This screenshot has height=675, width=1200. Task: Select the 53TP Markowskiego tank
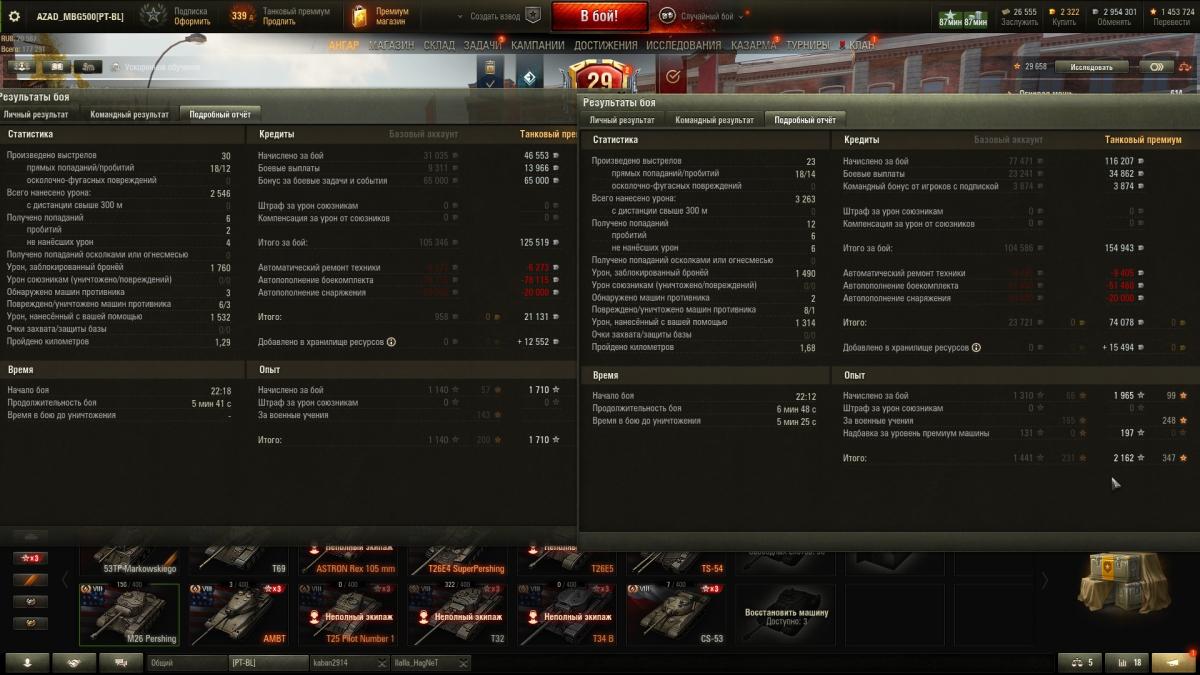129,560
